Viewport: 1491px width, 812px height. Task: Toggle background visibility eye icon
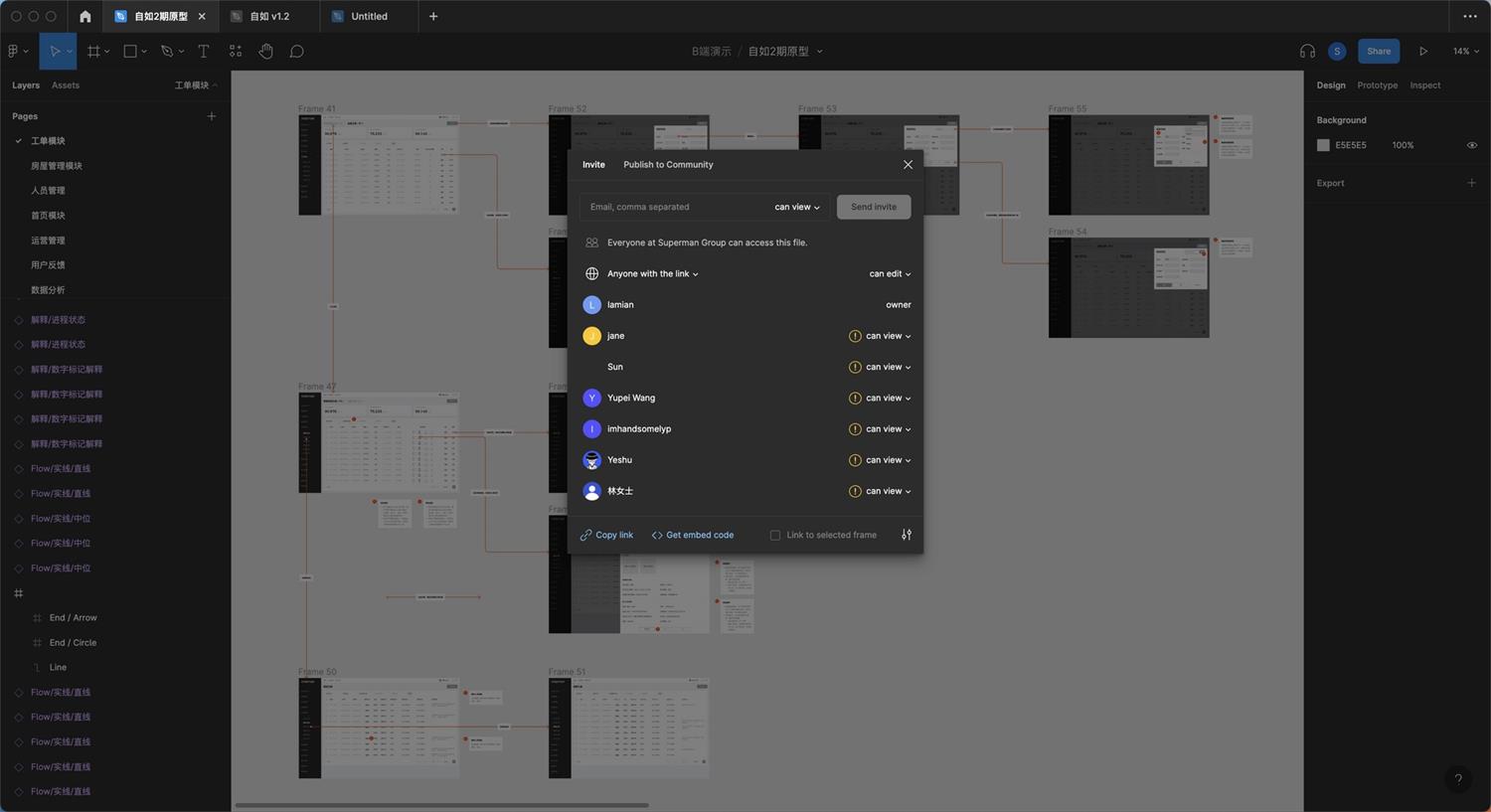click(x=1472, y=145)
